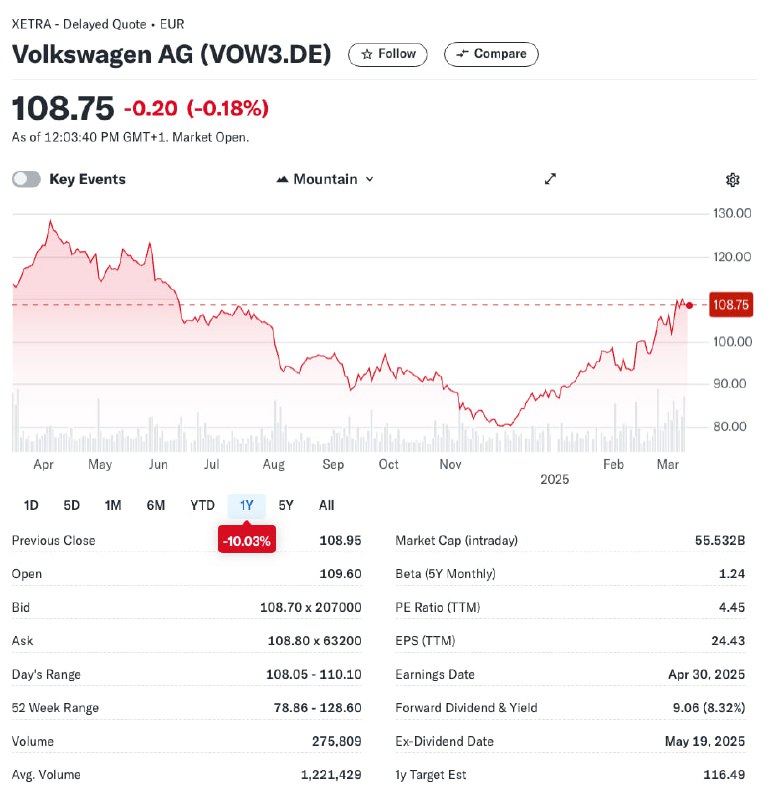Viewport: 768px width, 800px height.
Task: Toggle the Key Events switch
Action: (27, 180)
